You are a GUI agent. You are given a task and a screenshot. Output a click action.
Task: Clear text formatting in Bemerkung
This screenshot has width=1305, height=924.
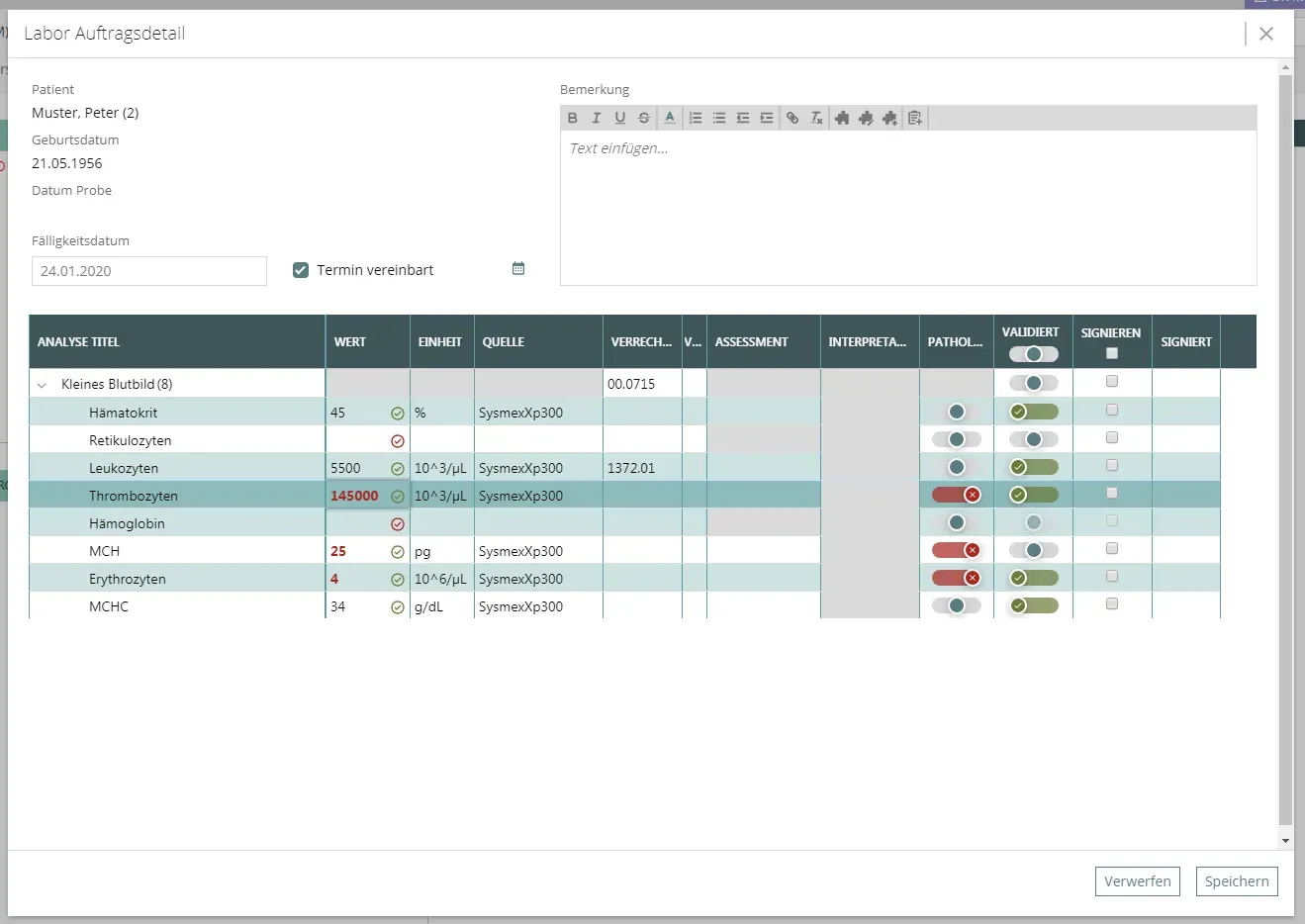[816, 118]
